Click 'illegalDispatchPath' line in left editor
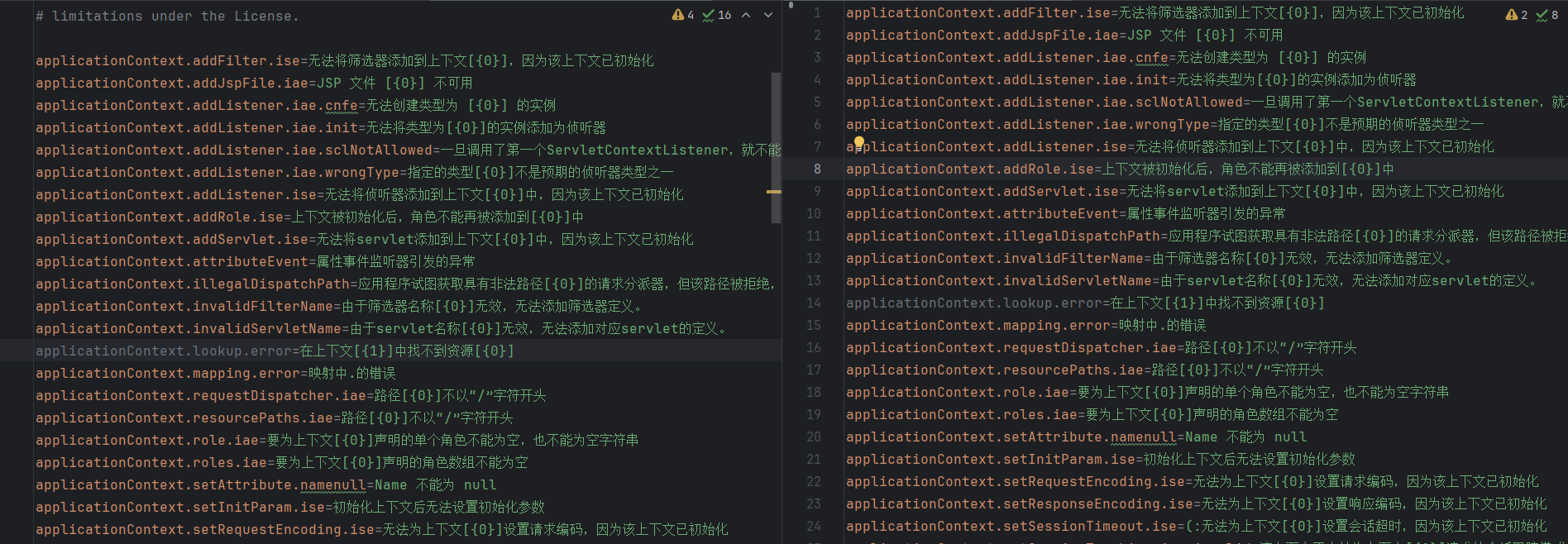Viewport: 1568px width, 544px height. pos(408,284)
